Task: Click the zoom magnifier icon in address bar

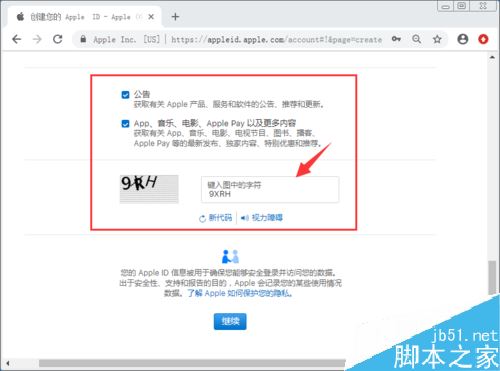Action: pos(416,39)
